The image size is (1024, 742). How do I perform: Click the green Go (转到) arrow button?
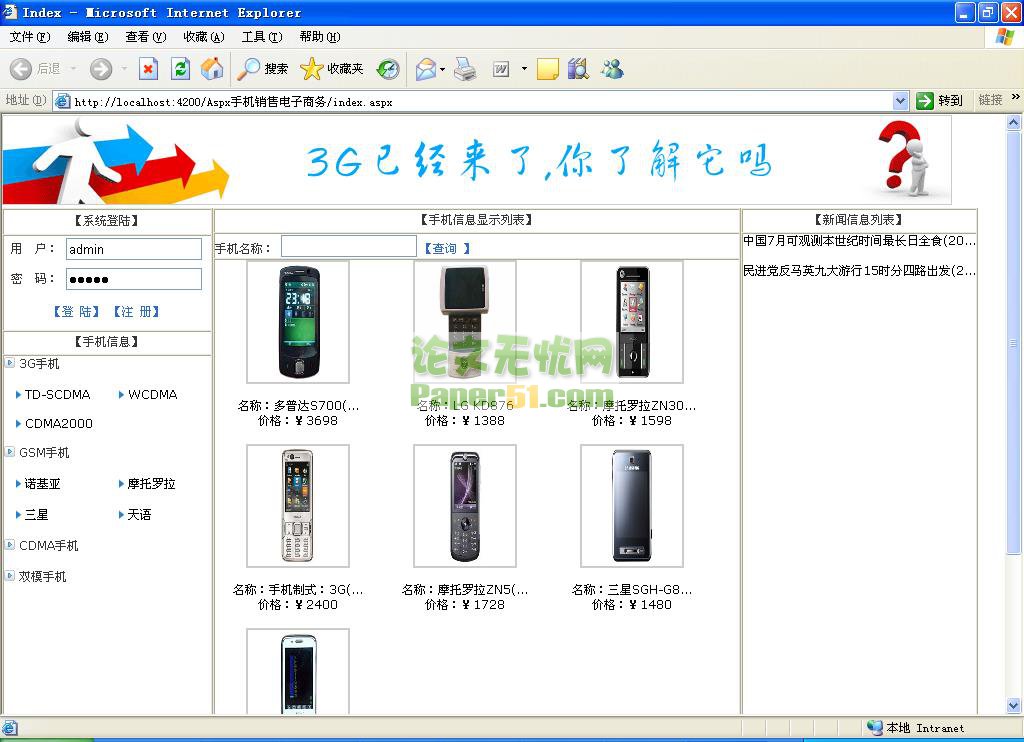[939, 101]
